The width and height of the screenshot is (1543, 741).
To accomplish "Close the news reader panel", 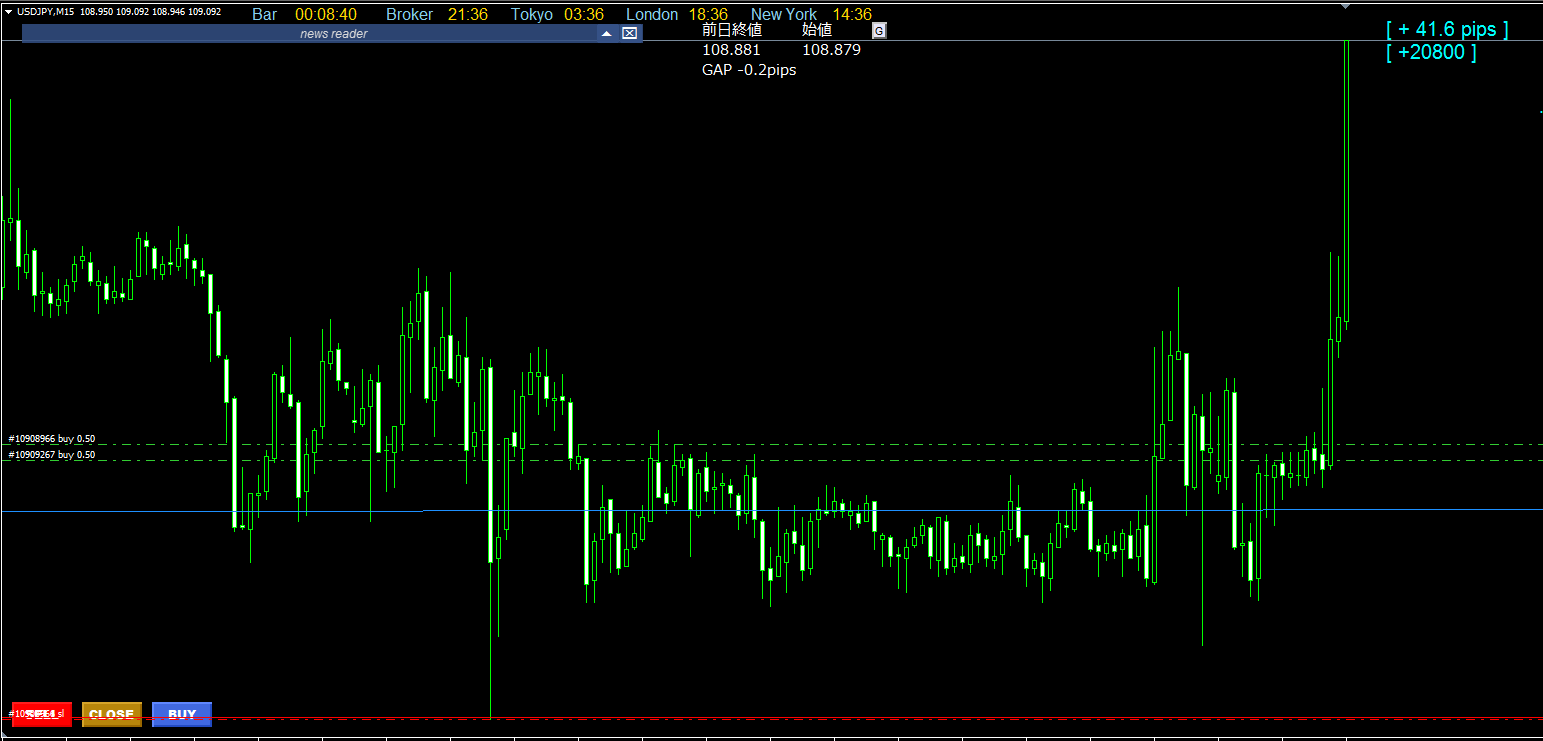I will pos(629,33).
